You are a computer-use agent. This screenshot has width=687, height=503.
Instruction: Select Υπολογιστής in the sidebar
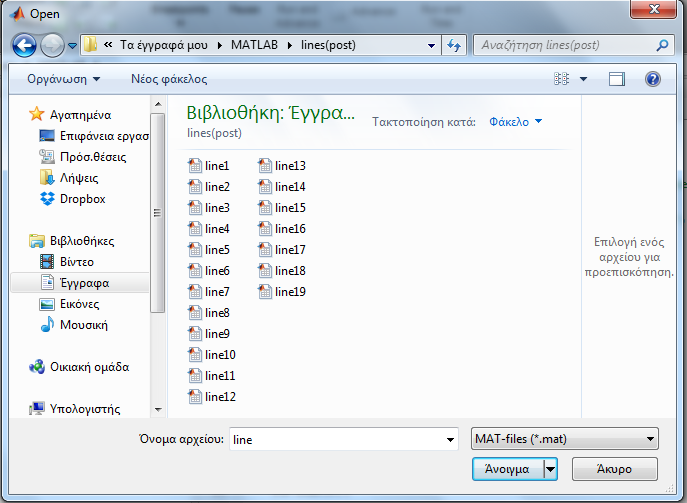tap(74, 409)
